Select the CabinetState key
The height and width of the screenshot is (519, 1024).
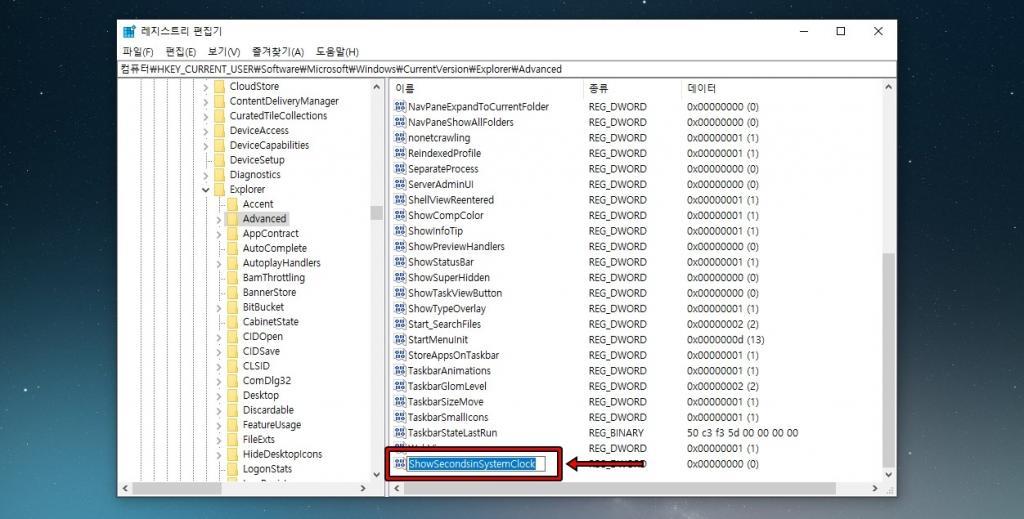[x=270, y=322]
